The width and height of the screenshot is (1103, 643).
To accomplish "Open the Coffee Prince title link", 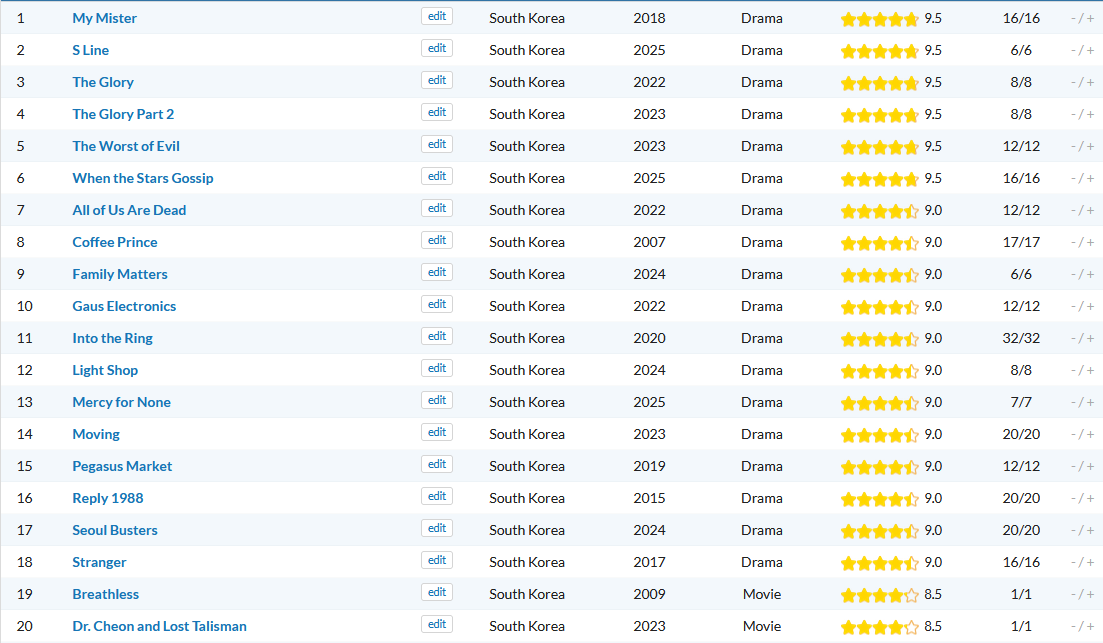I will (x=115, y=242).
